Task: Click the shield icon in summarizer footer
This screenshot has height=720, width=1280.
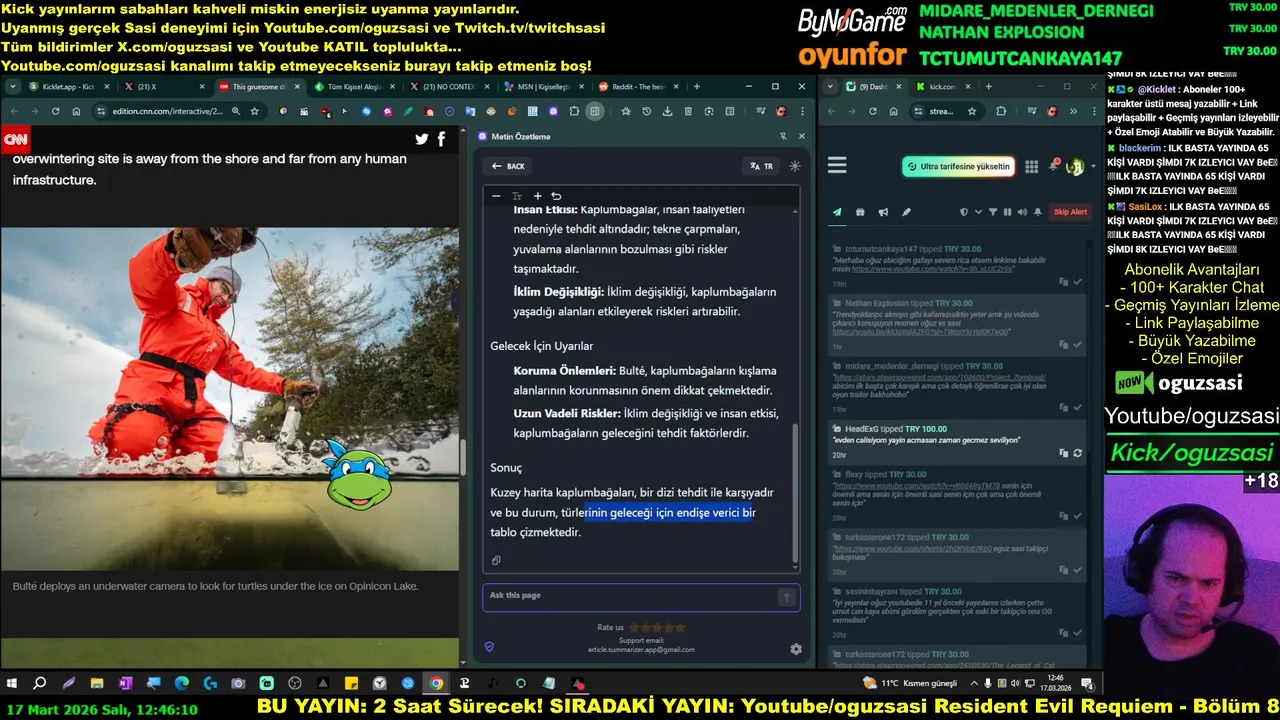Action: point(489,647)
